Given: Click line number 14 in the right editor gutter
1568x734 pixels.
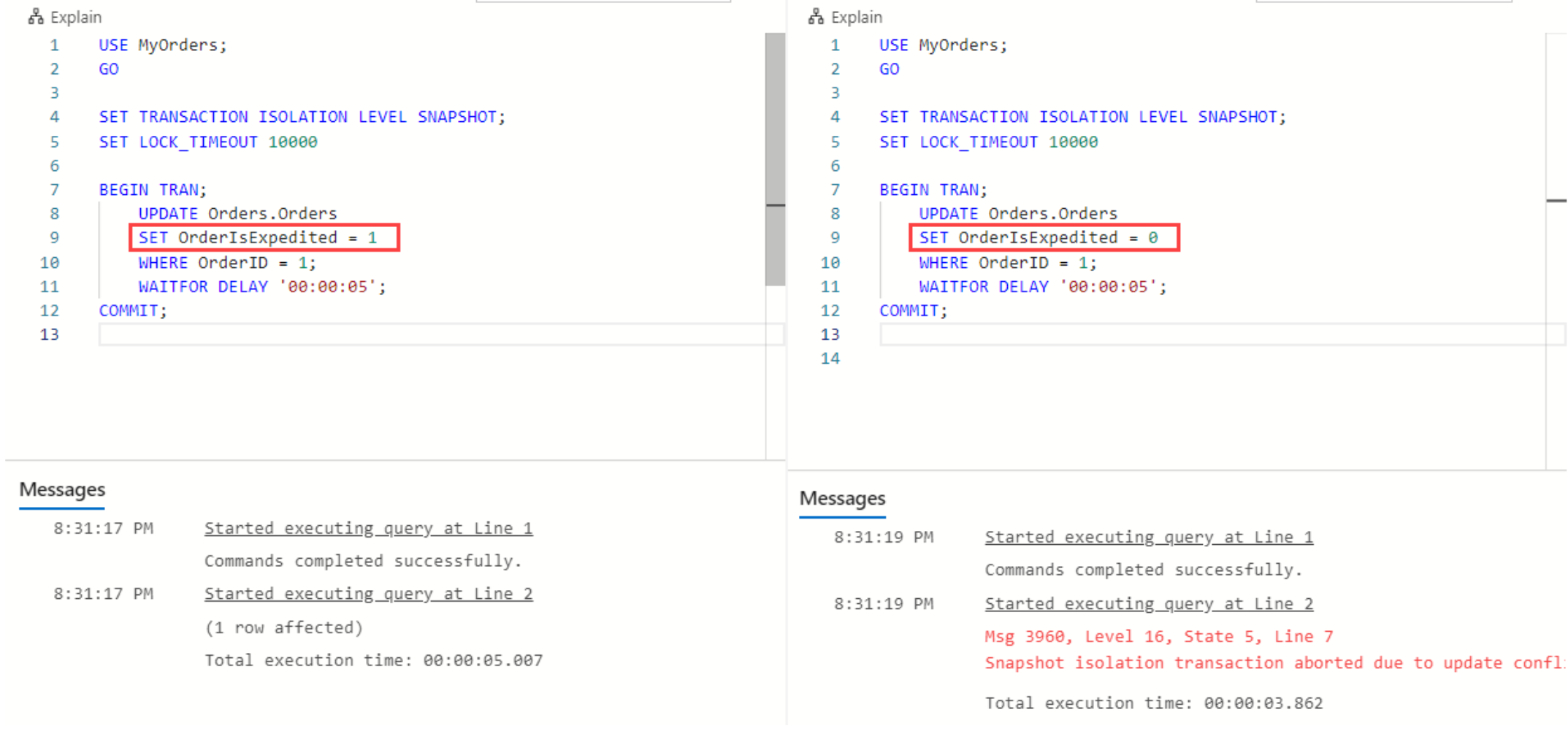Looking at the screenshot, I should pos(830,359).
